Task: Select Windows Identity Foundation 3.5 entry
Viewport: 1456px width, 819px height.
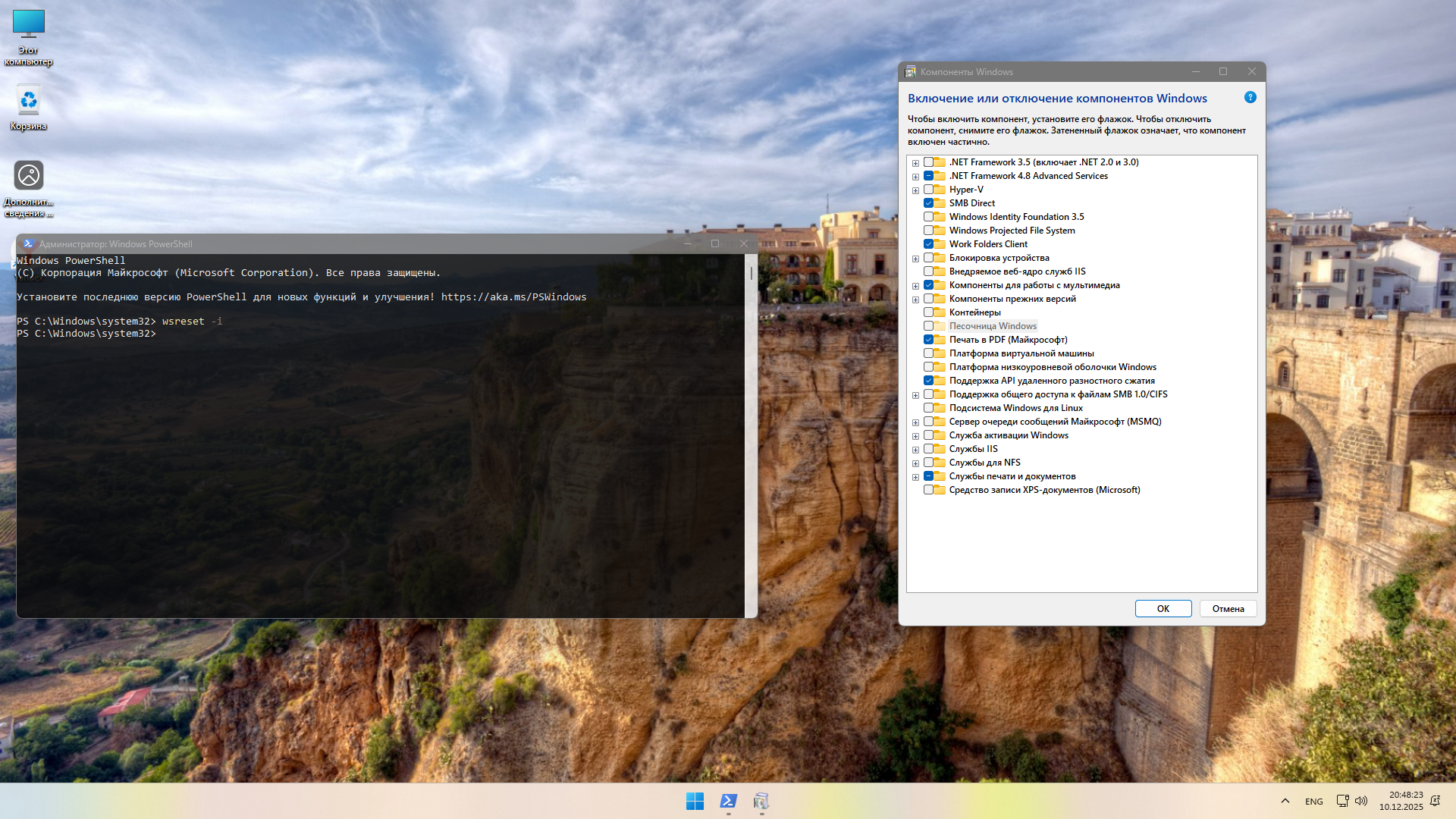Action: pyautogui.click(x=1016, y=217)
